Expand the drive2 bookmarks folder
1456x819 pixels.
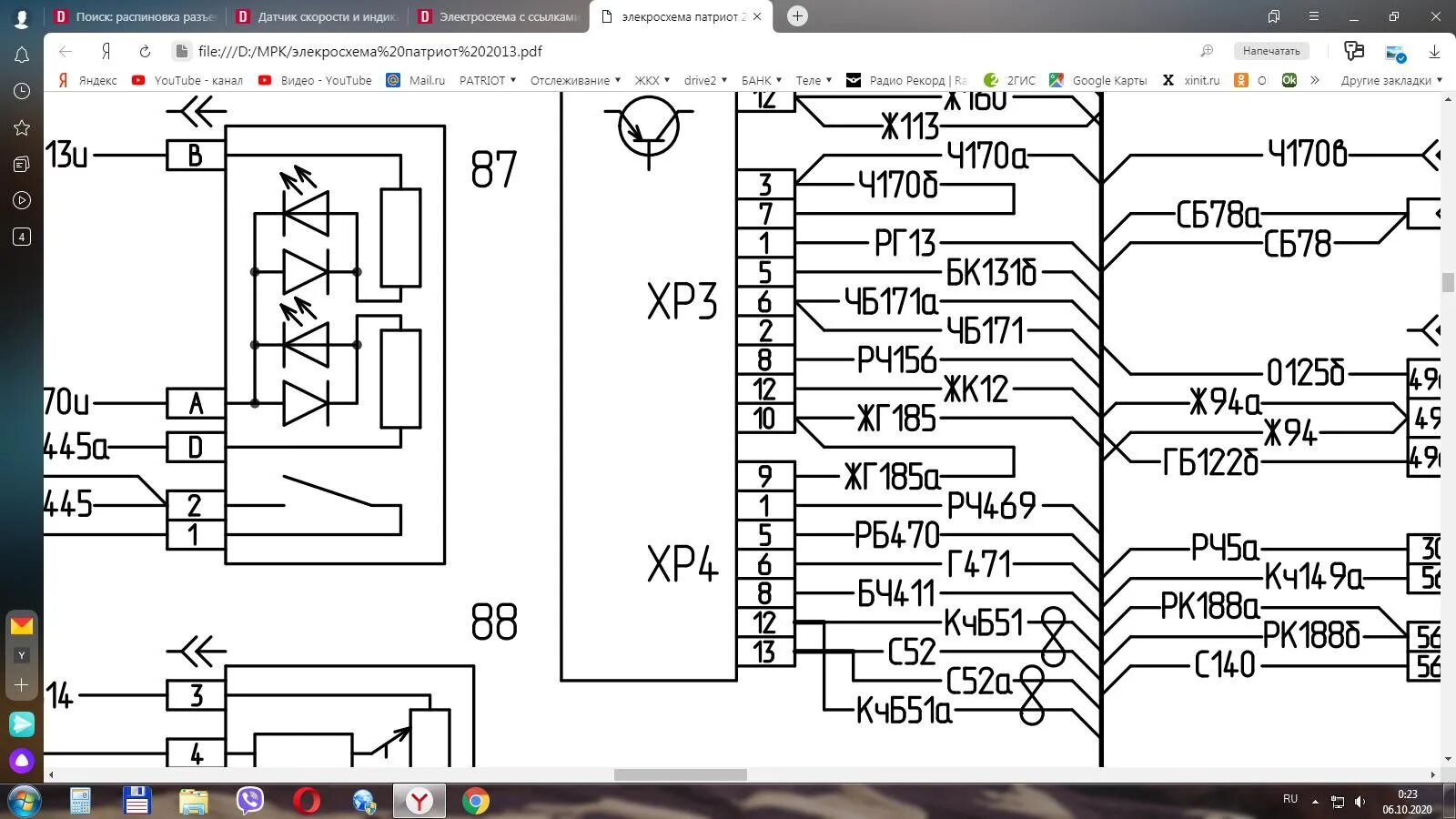[705, 80]
